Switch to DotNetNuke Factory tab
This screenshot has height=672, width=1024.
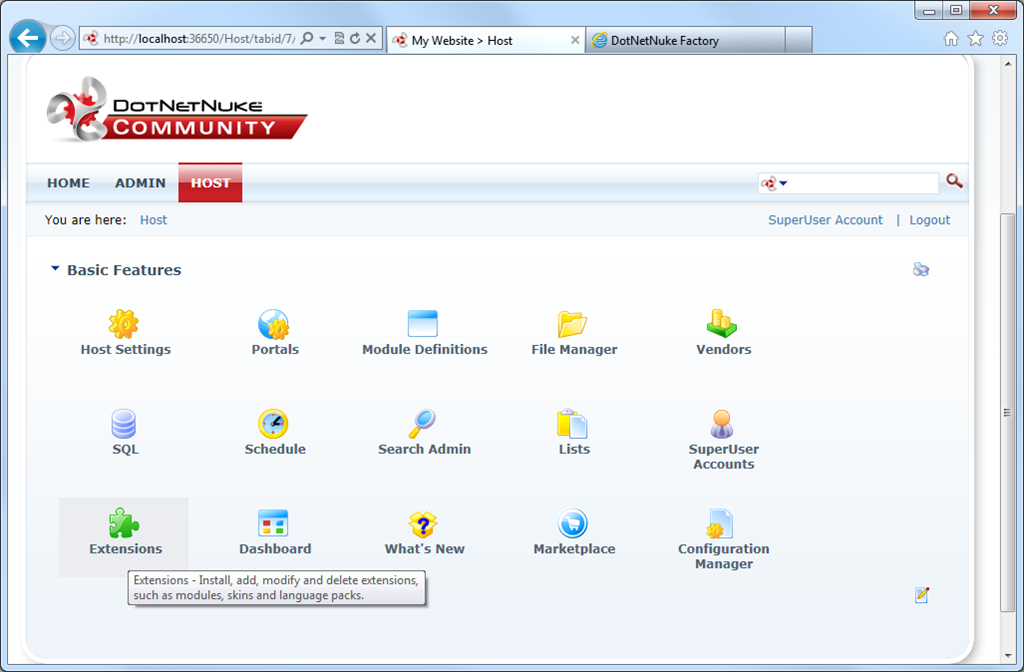(x=685, y=40)
